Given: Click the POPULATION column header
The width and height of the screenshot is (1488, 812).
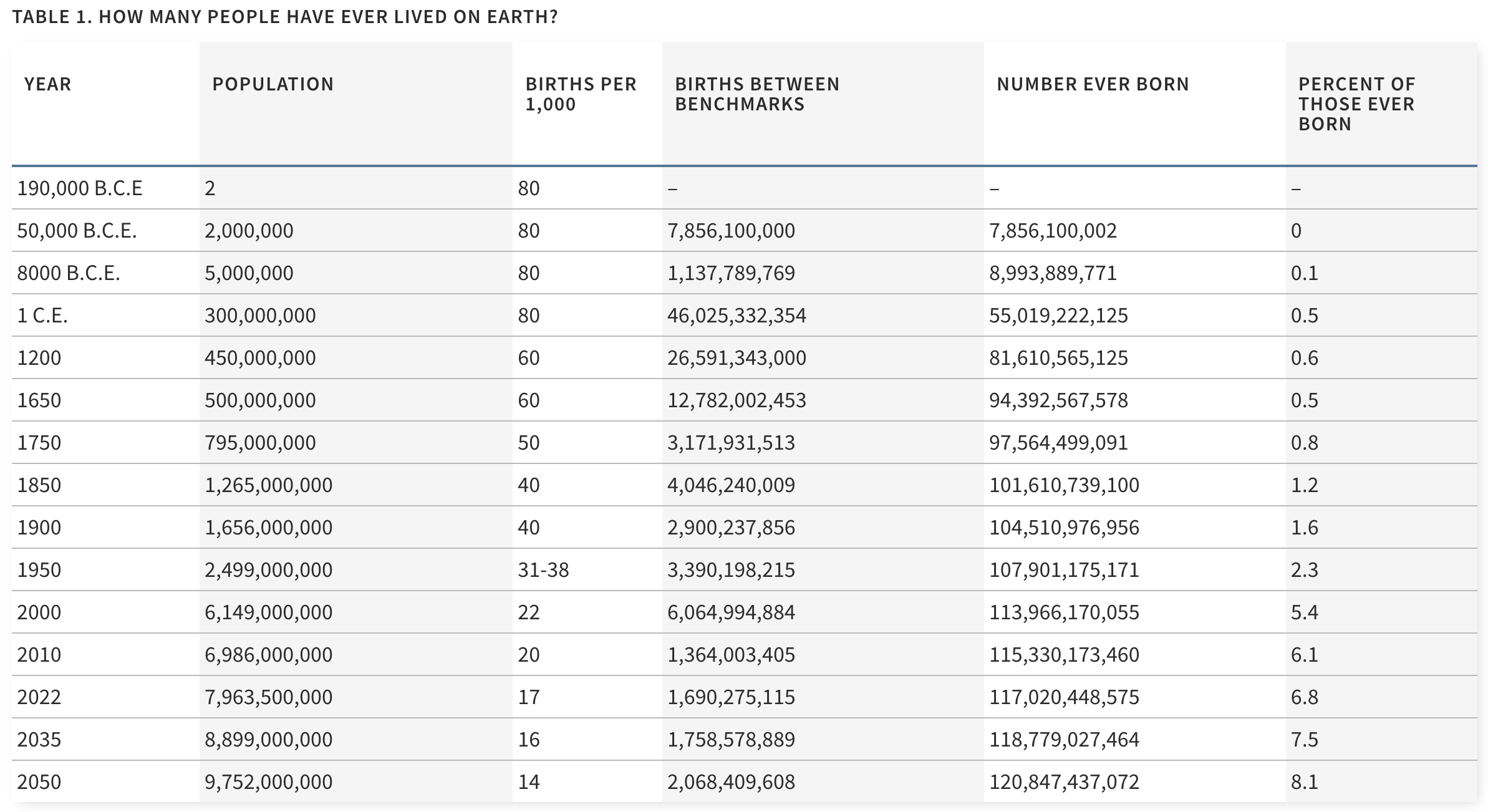Looking at the screenshot, I should pos(273,84).
